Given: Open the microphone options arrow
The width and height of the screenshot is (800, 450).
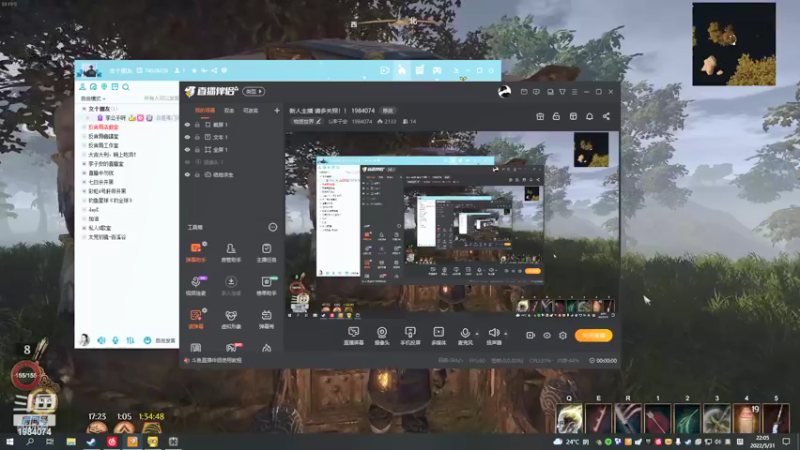Looking at the screenshot, I should [477, 334].
